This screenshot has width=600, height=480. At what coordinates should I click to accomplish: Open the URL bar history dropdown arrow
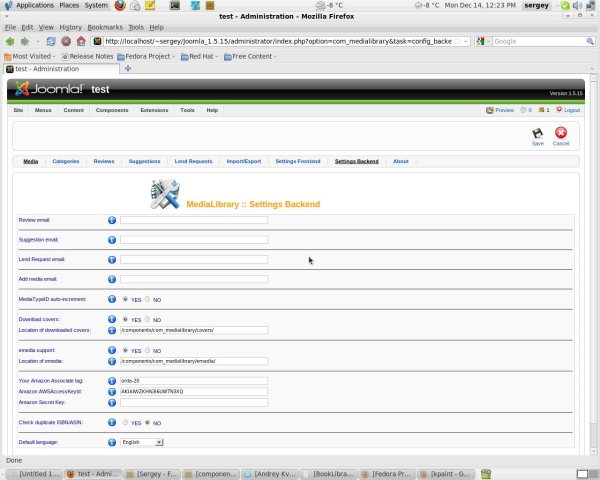point(465,41)
